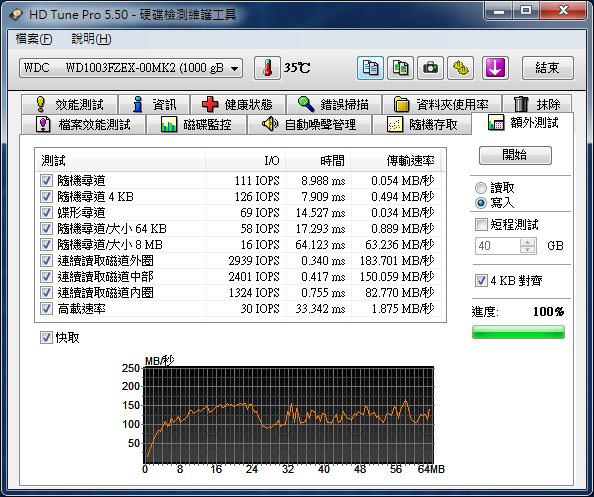Switch to the 隨機存取 tab
The image size is (594, 497).
pos(422,125)
